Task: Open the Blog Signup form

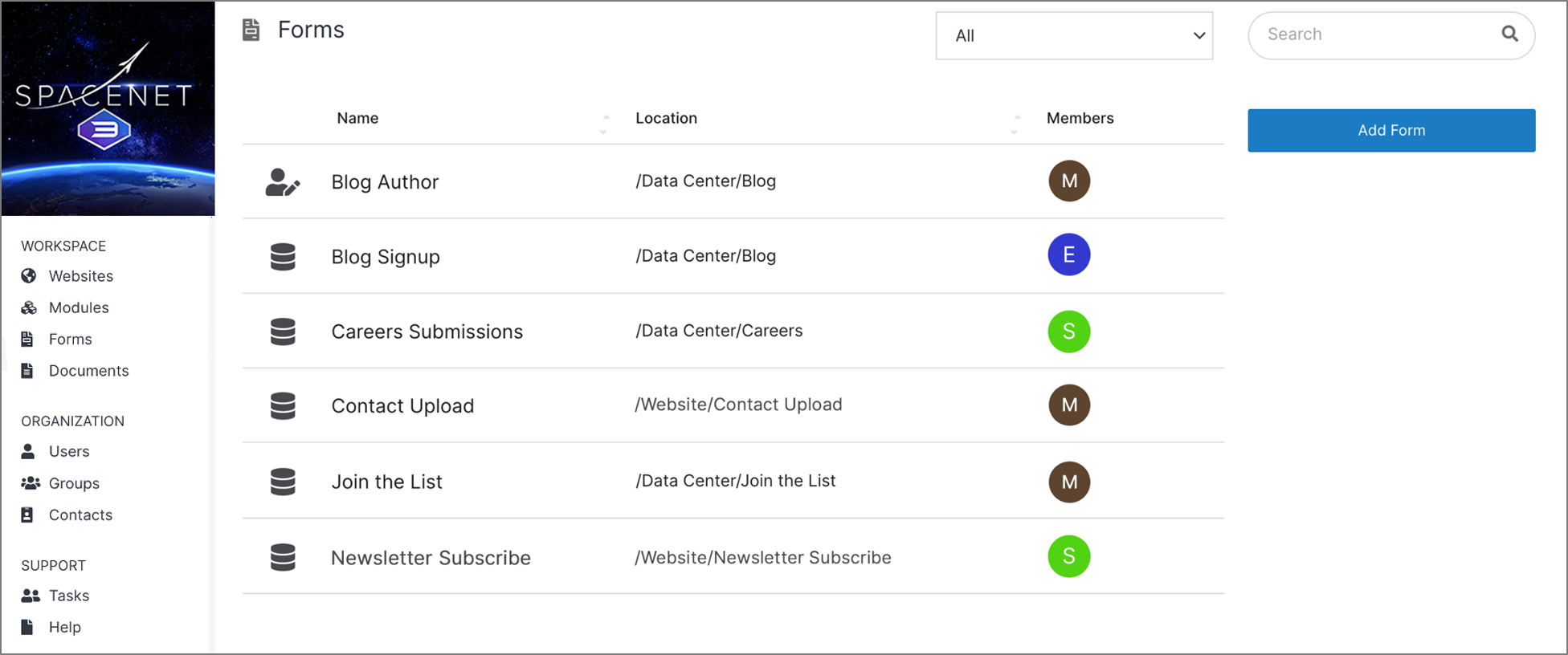Action: point(386,257)
